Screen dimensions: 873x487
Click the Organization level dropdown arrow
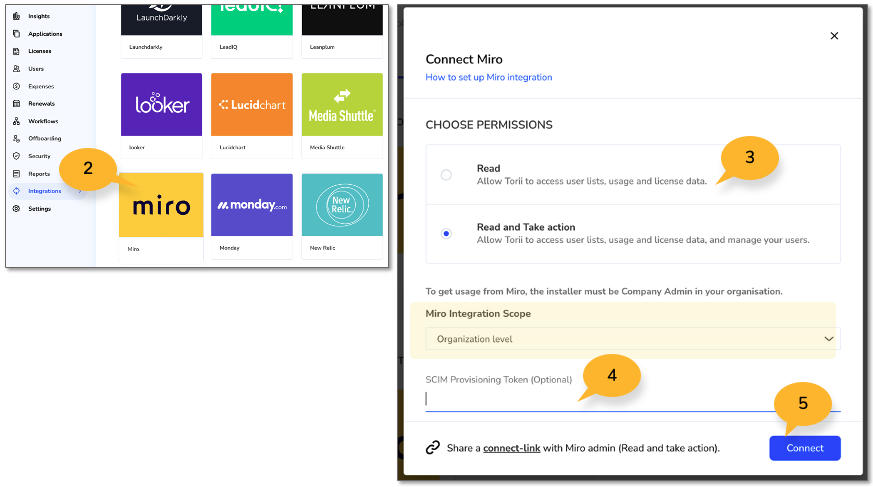828,339
